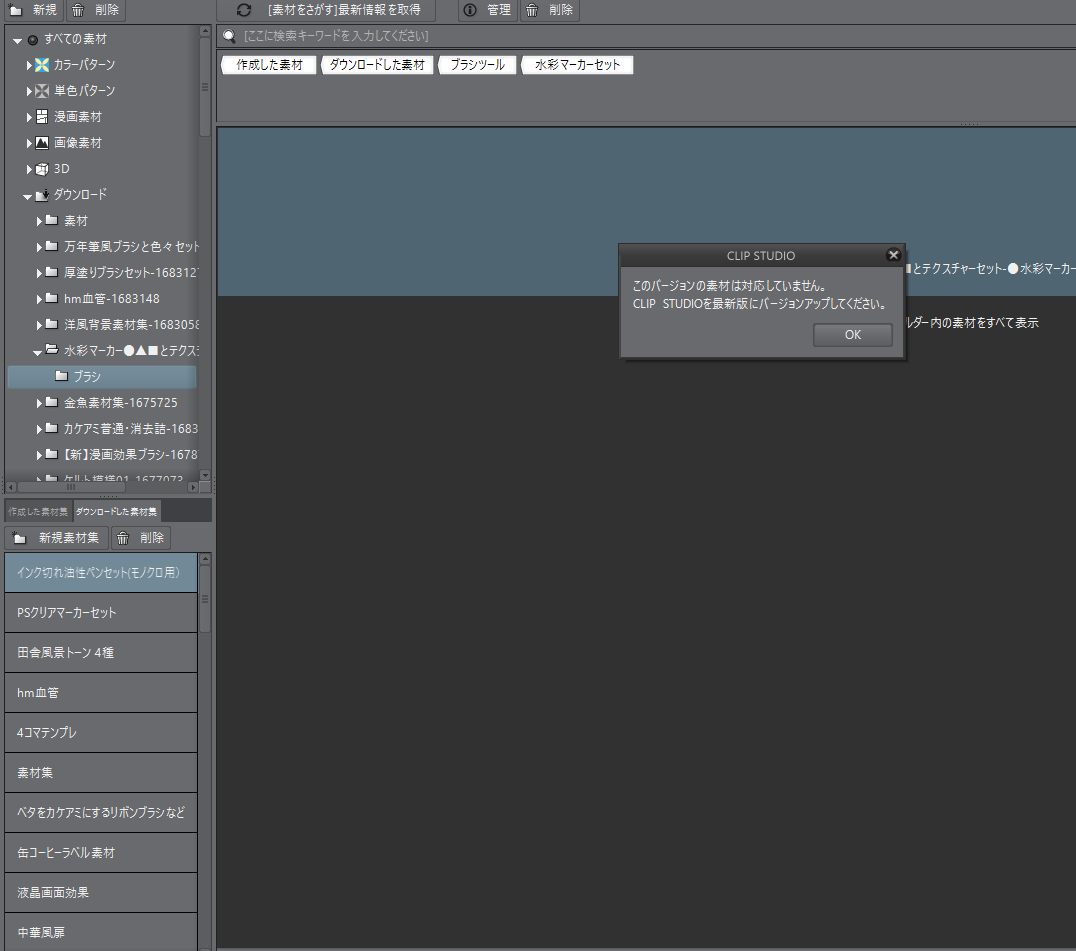Click the 3D cube icon
This screenshot has height=951, width=1076.
coord(42,169)
